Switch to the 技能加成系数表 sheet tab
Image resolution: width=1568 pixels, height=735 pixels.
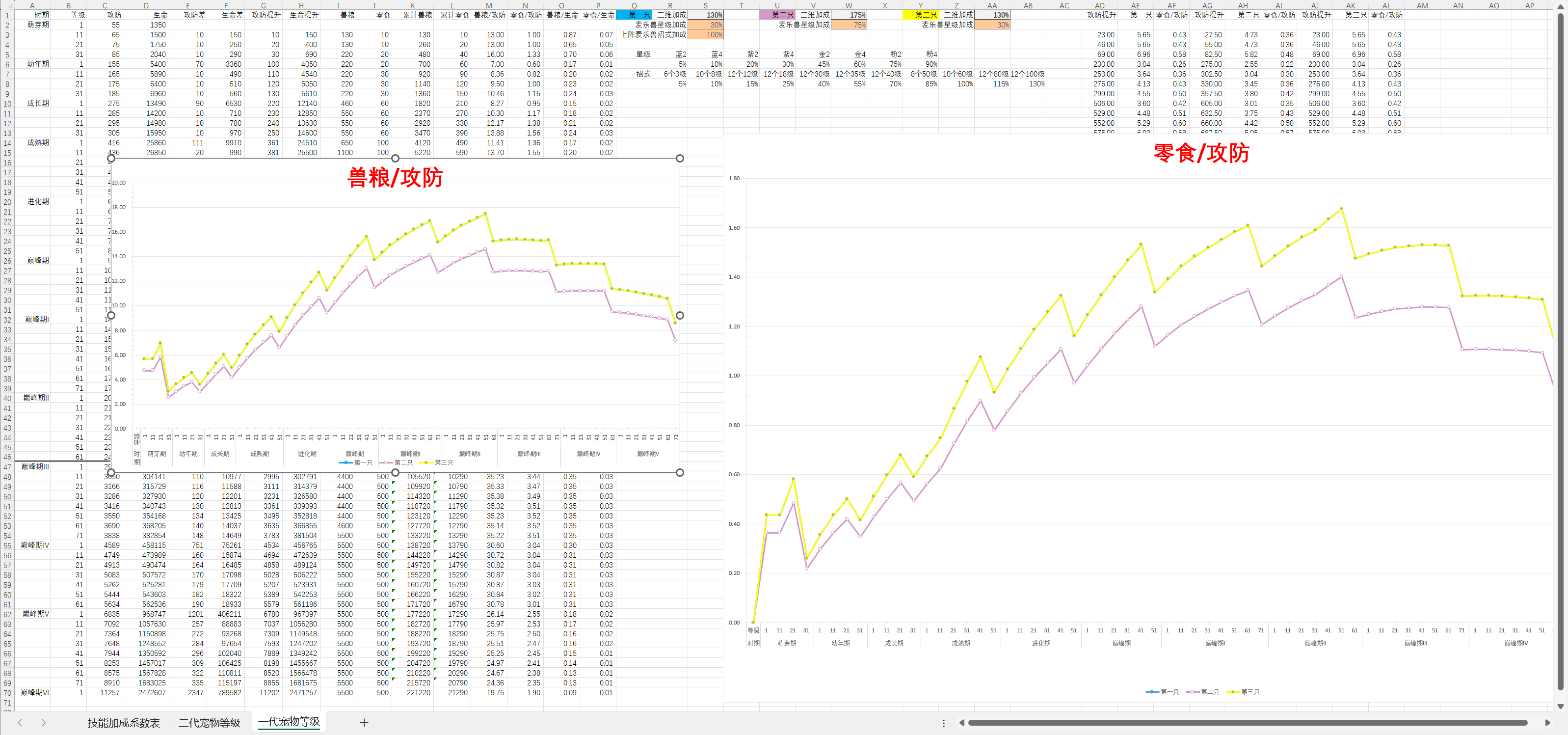pos(124,723)
